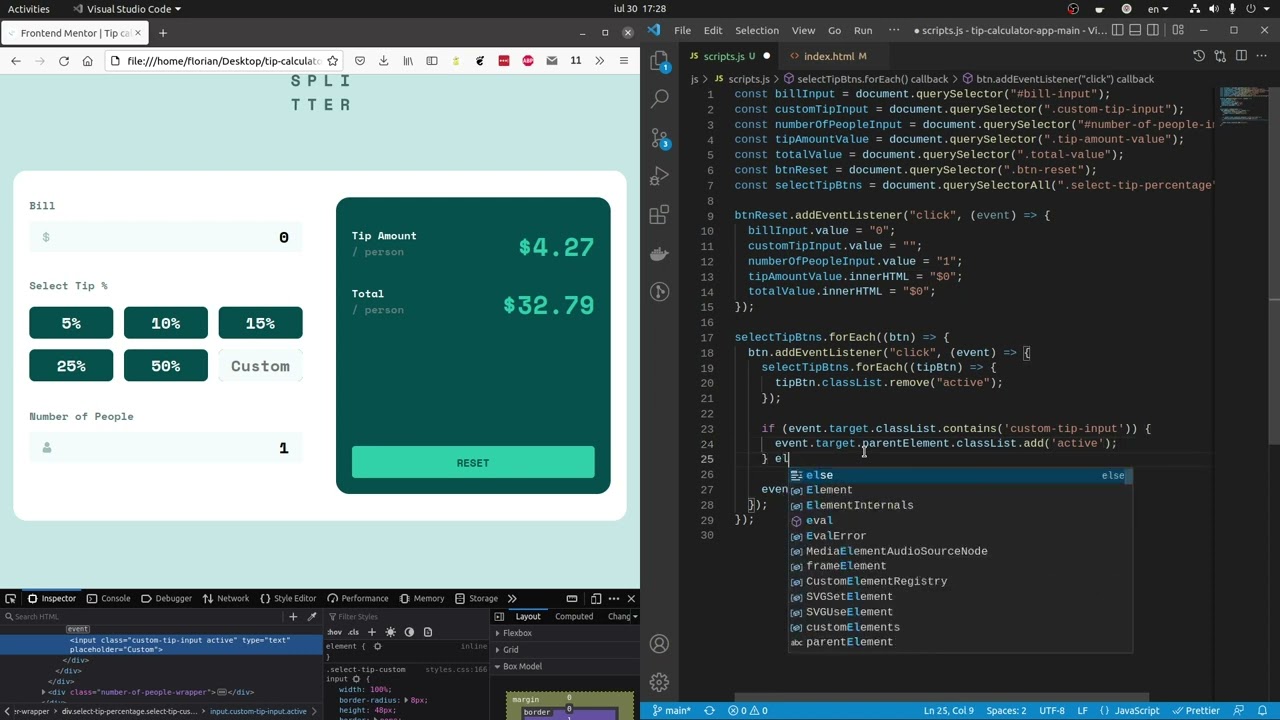This screenshot has height=720, width=1280.
Task: Bookmark this page with the star icon
Action: coord(333,61)
